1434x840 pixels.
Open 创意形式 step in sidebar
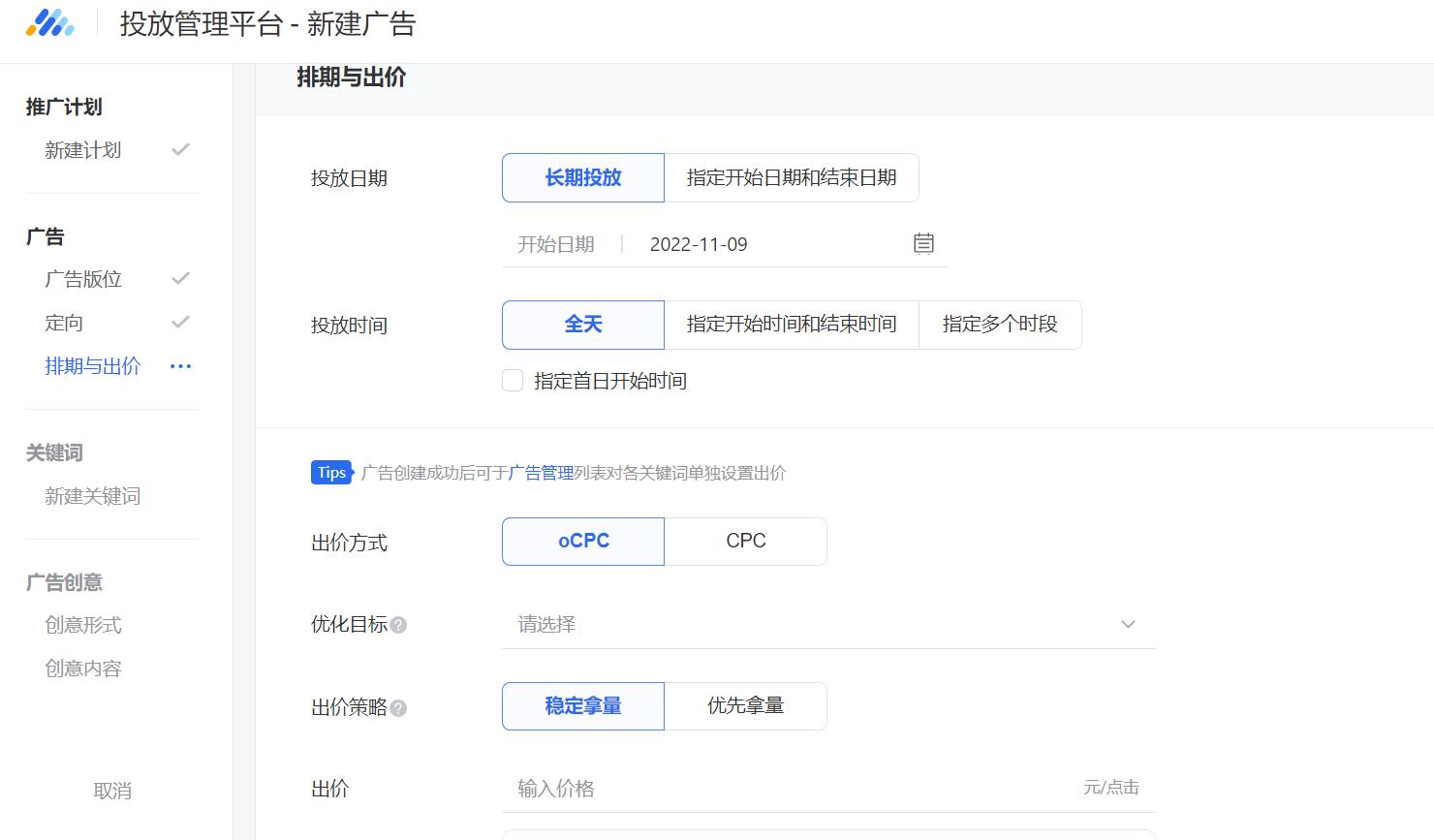[83, 625]
